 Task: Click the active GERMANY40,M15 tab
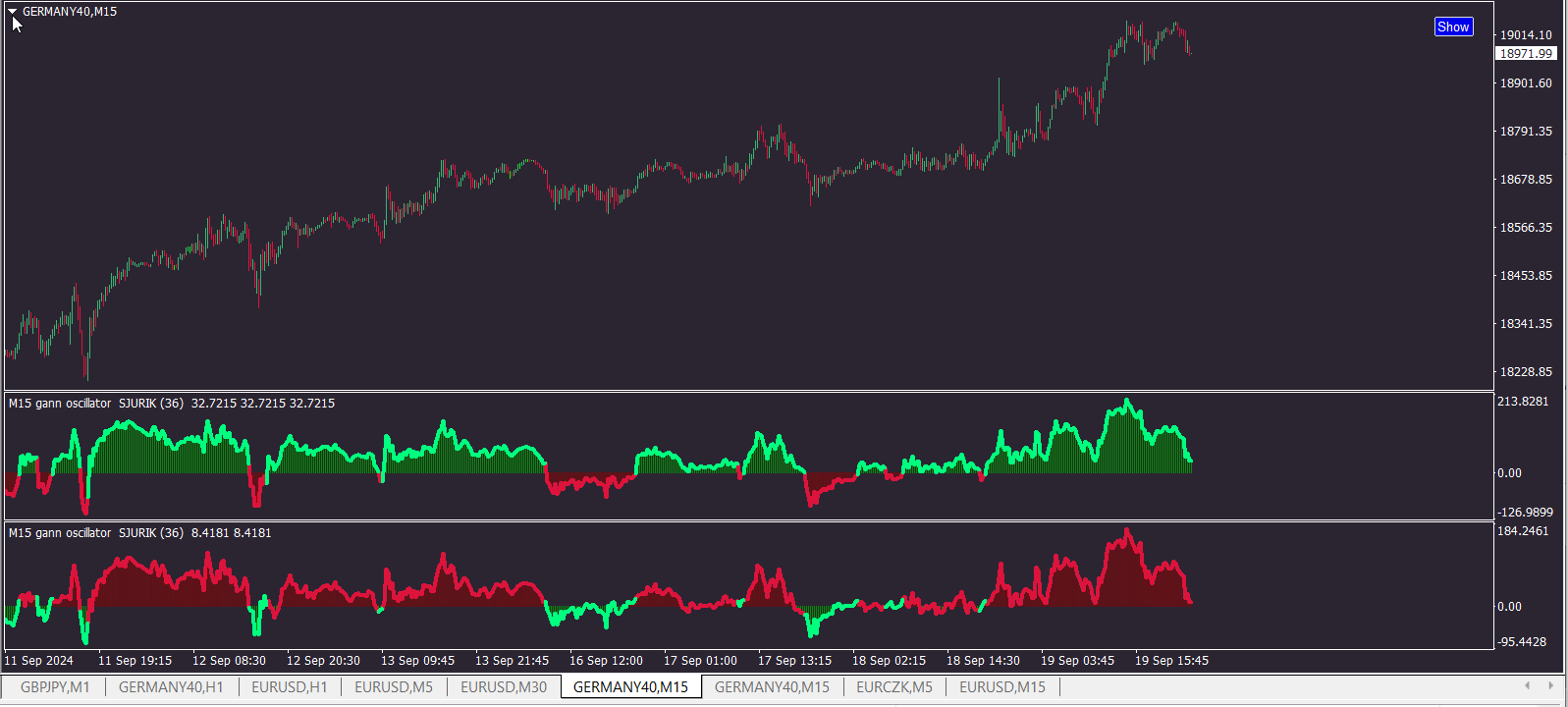630,687
